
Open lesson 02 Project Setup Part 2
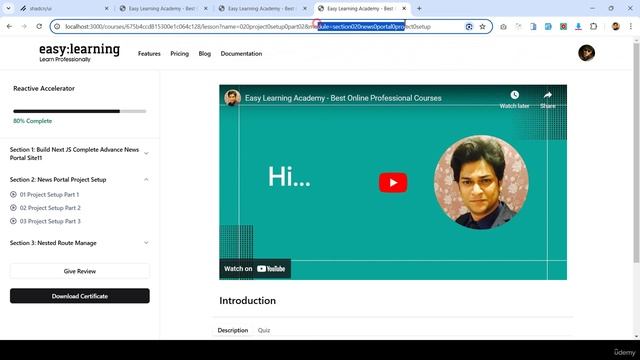[50, 208]
